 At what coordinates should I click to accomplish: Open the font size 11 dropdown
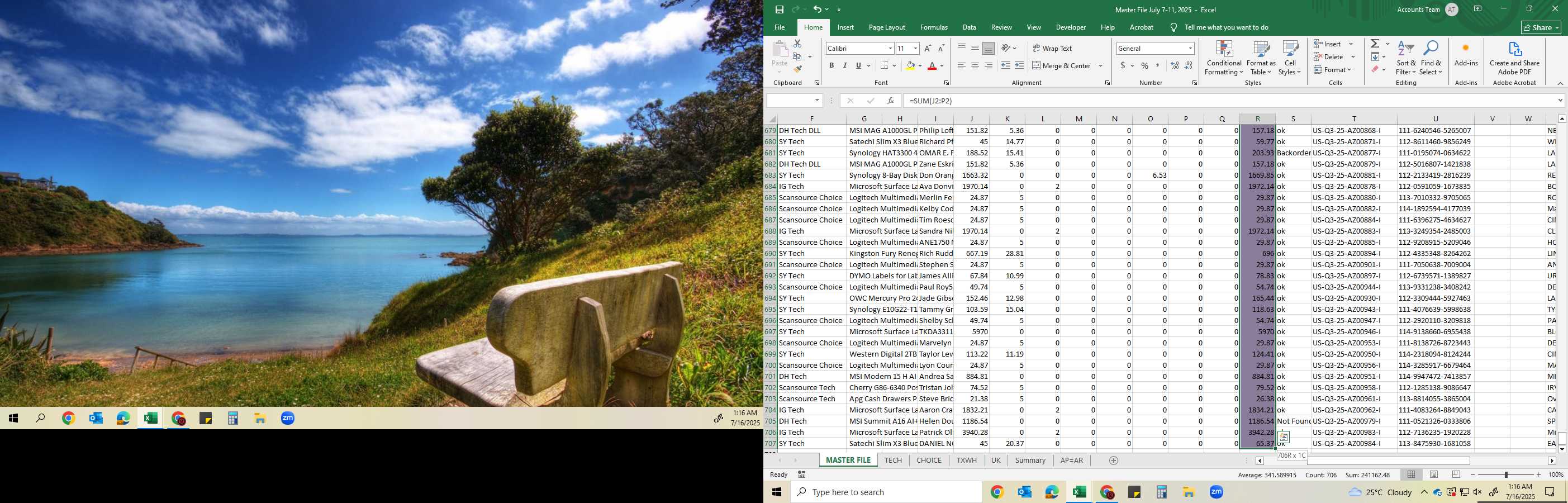915,48
